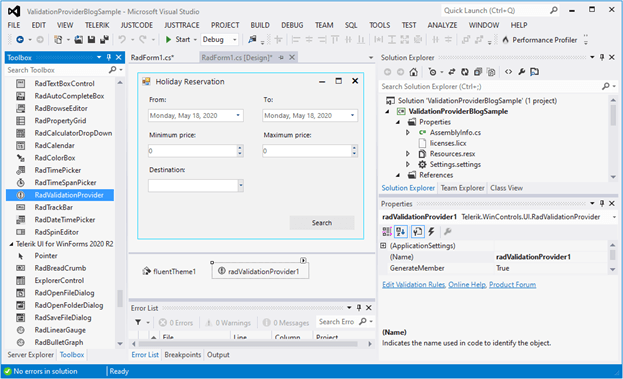Click Property Pages icon in Properties panel
The image size is (623, 379).
point(447,231)
